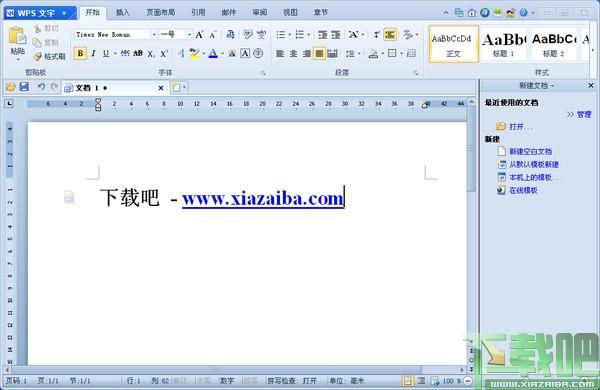
Task: Open the font color dropdown arrow
Action: point(222,54)
